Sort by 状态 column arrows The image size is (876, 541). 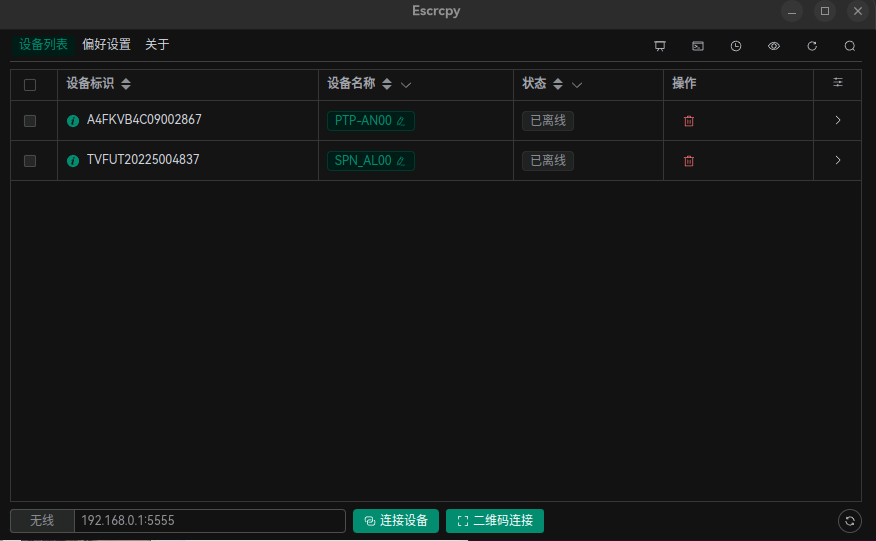pyautogui.click(x=558, y=84)
